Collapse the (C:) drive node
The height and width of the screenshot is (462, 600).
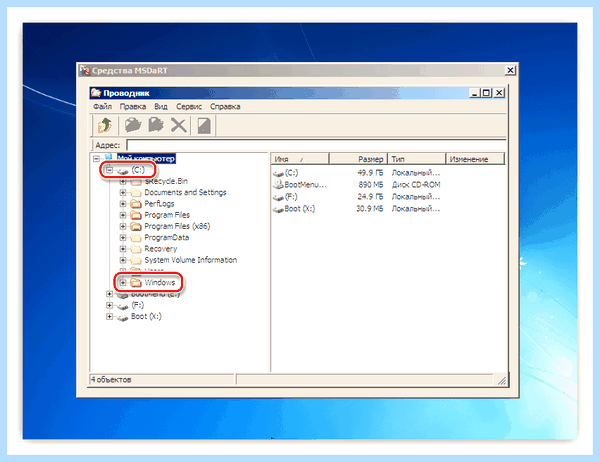(109, 170)
